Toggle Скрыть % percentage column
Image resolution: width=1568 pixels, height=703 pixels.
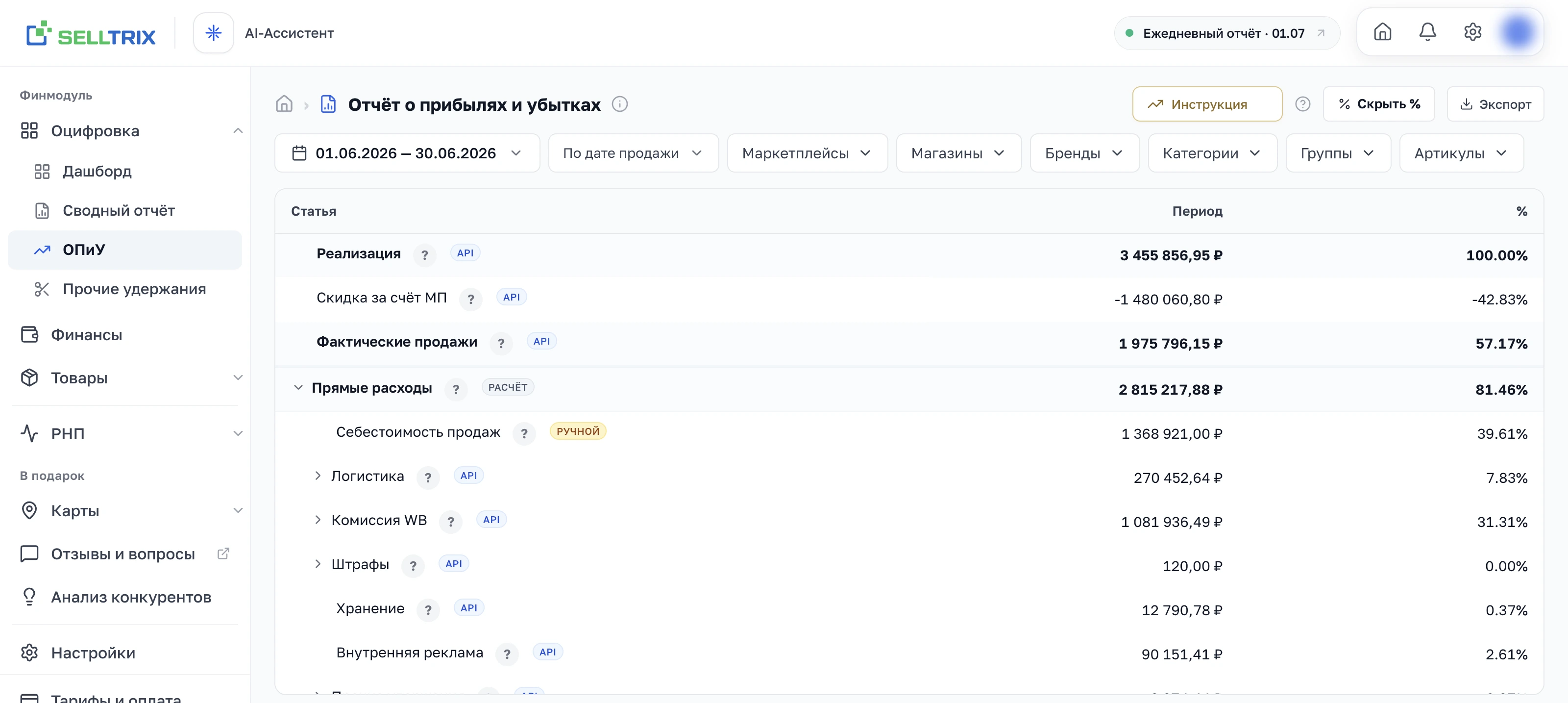click(x=1379, y=104)
